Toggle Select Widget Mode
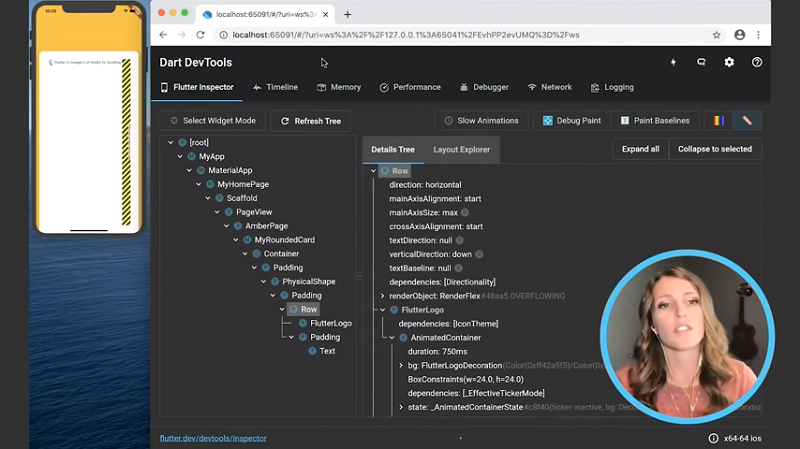 click(x=213, y=121)
